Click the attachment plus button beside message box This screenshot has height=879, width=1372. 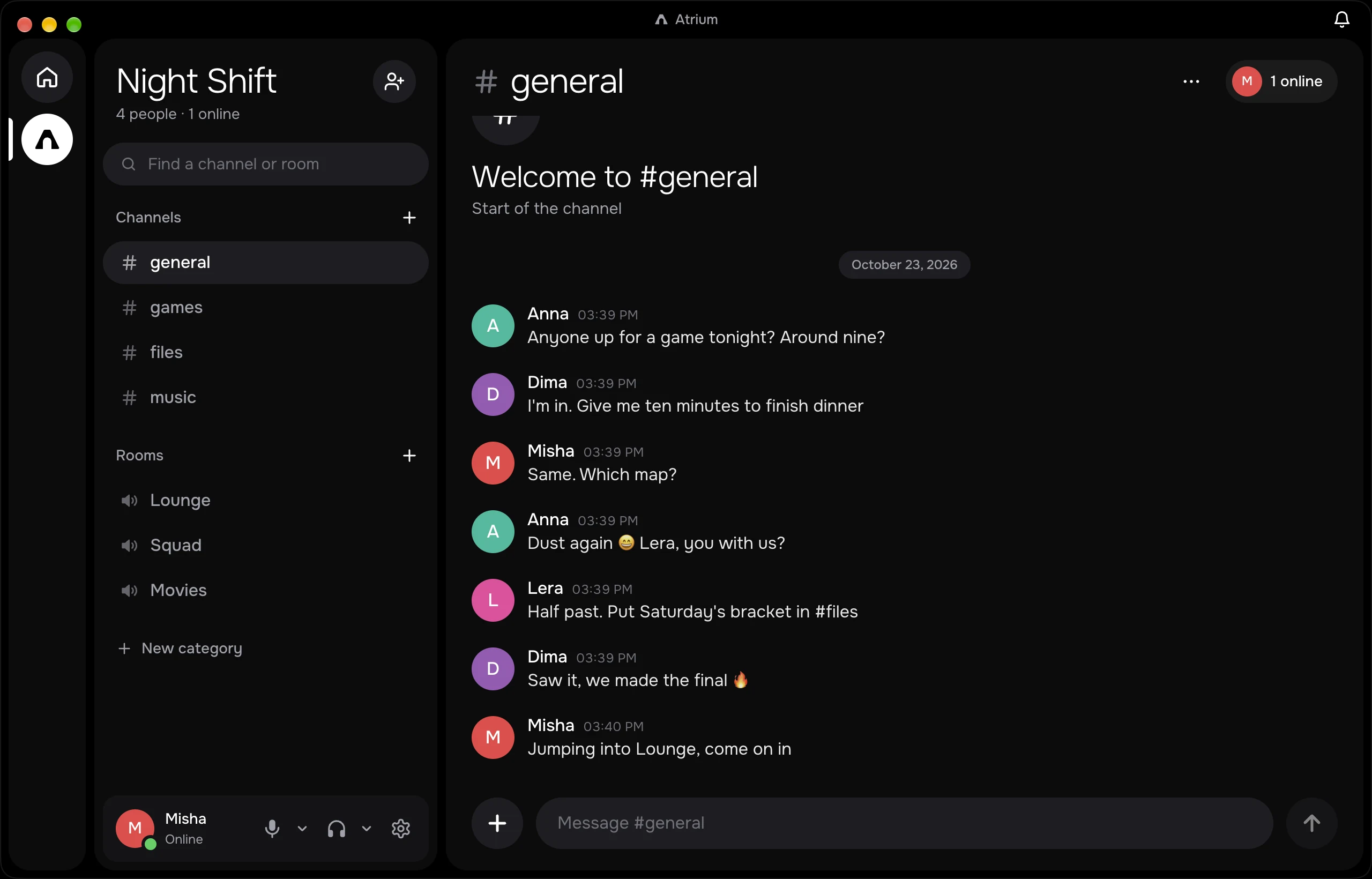[x=497, y=823]
